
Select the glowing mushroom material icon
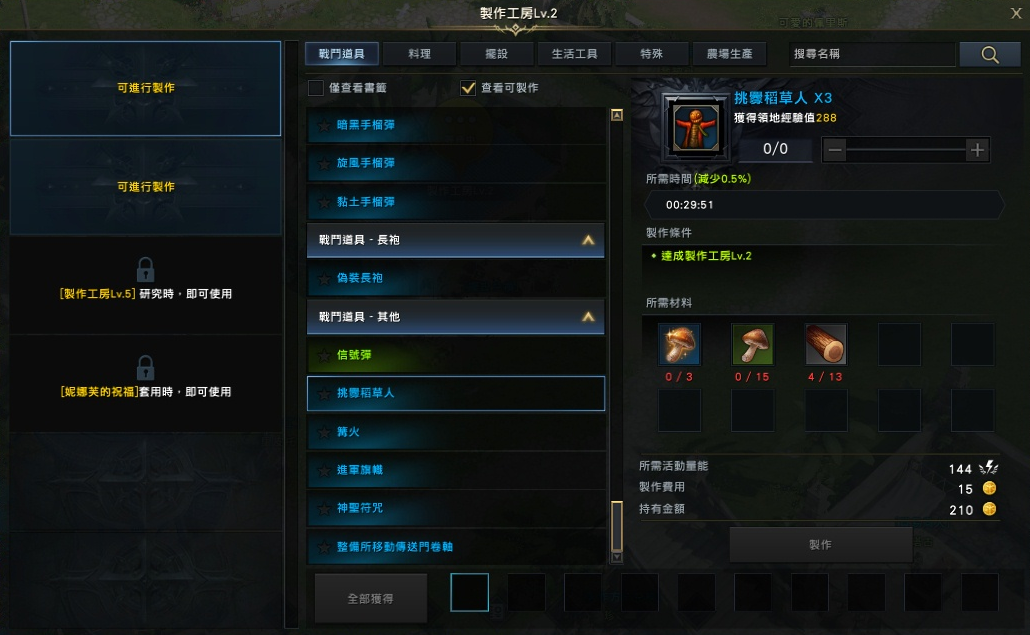pyautogui.click(x=679, y=344)
